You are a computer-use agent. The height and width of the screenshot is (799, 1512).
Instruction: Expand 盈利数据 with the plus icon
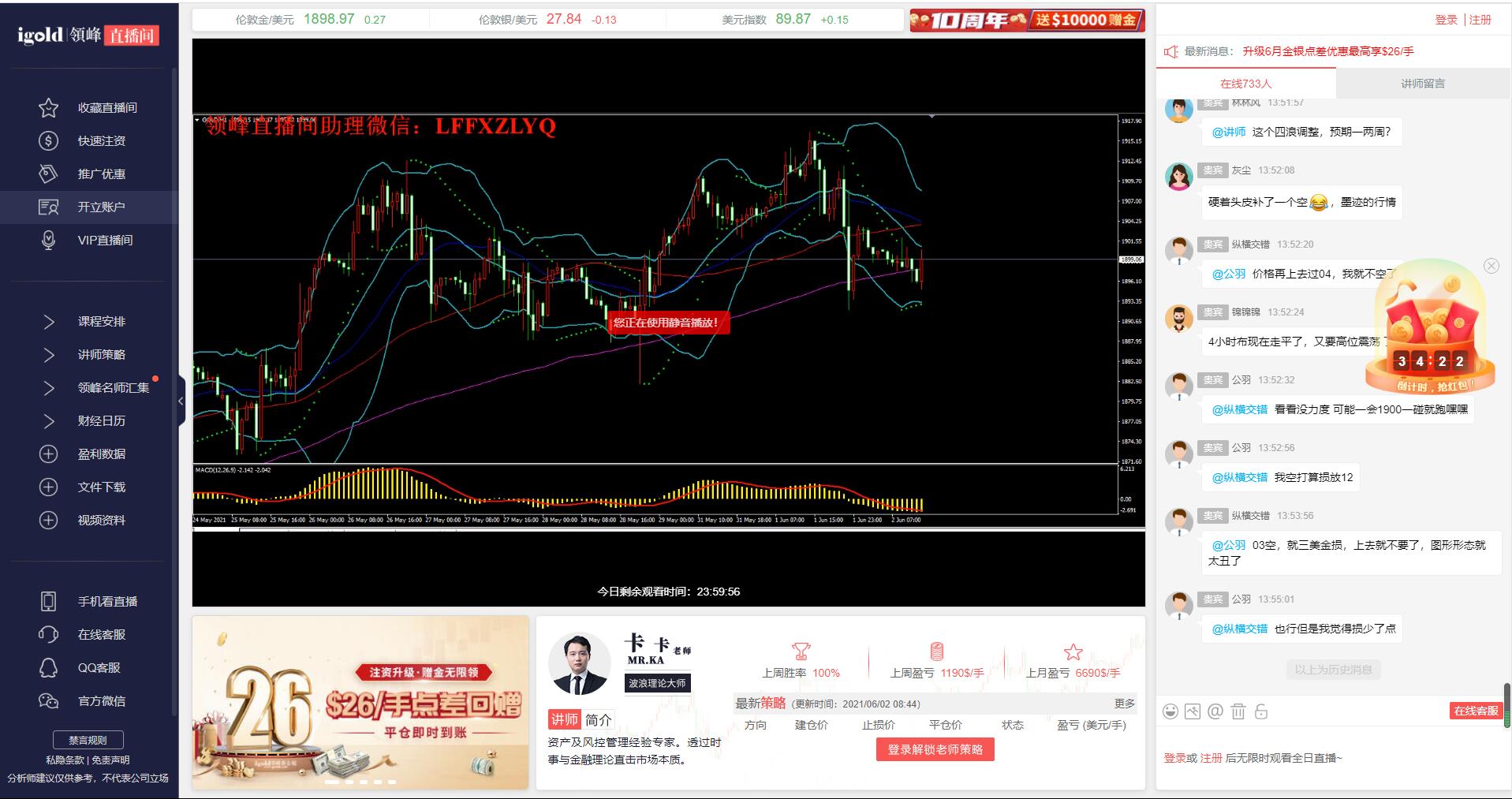tap(48, 454)
